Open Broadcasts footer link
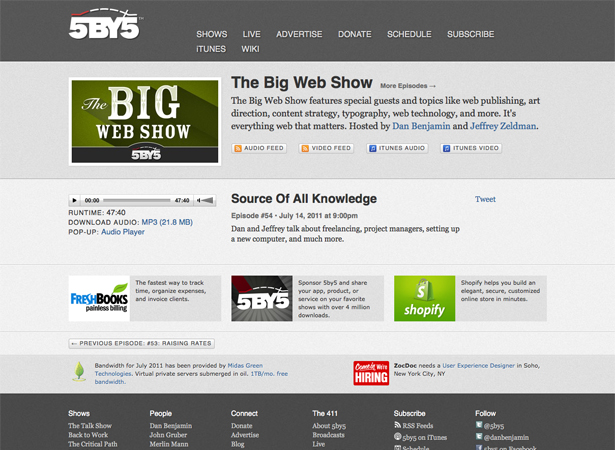 click(x=328, y=435)
